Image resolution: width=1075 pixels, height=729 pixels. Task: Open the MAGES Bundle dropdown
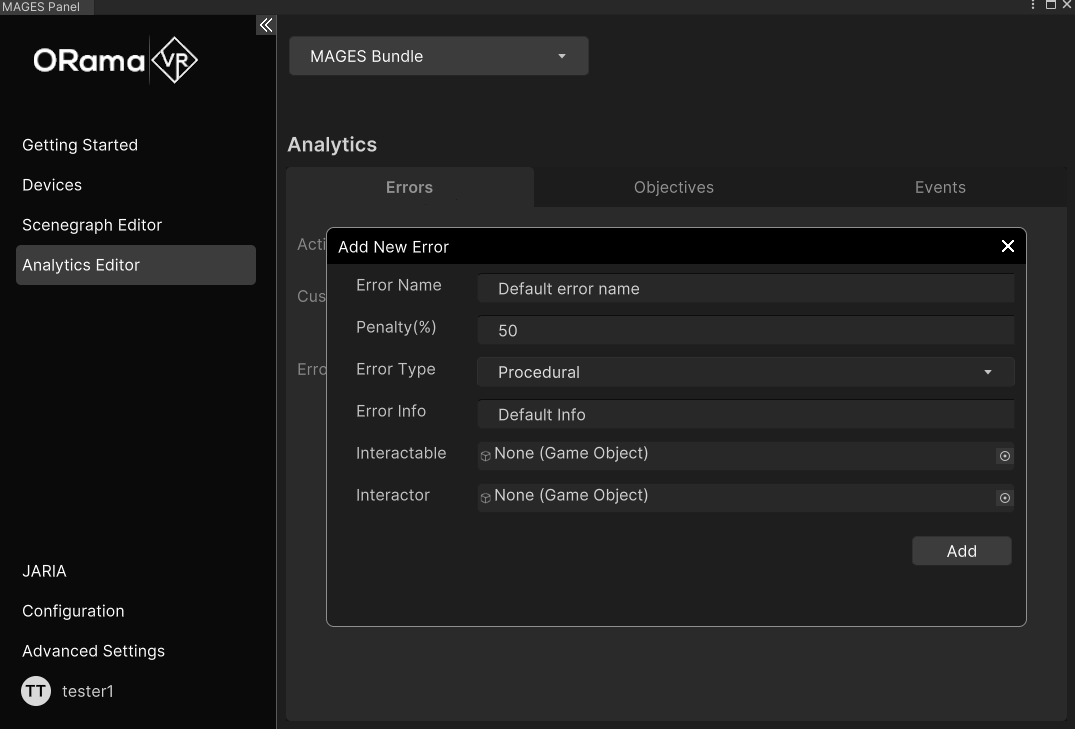point(438,56)
